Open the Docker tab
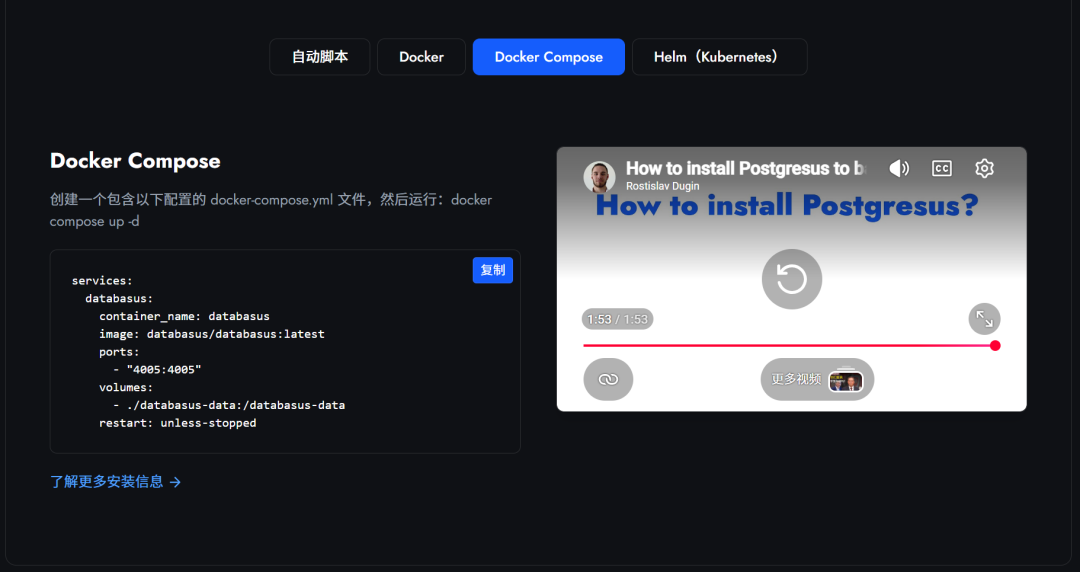The image size is (1080, 572). pos(422,57)
